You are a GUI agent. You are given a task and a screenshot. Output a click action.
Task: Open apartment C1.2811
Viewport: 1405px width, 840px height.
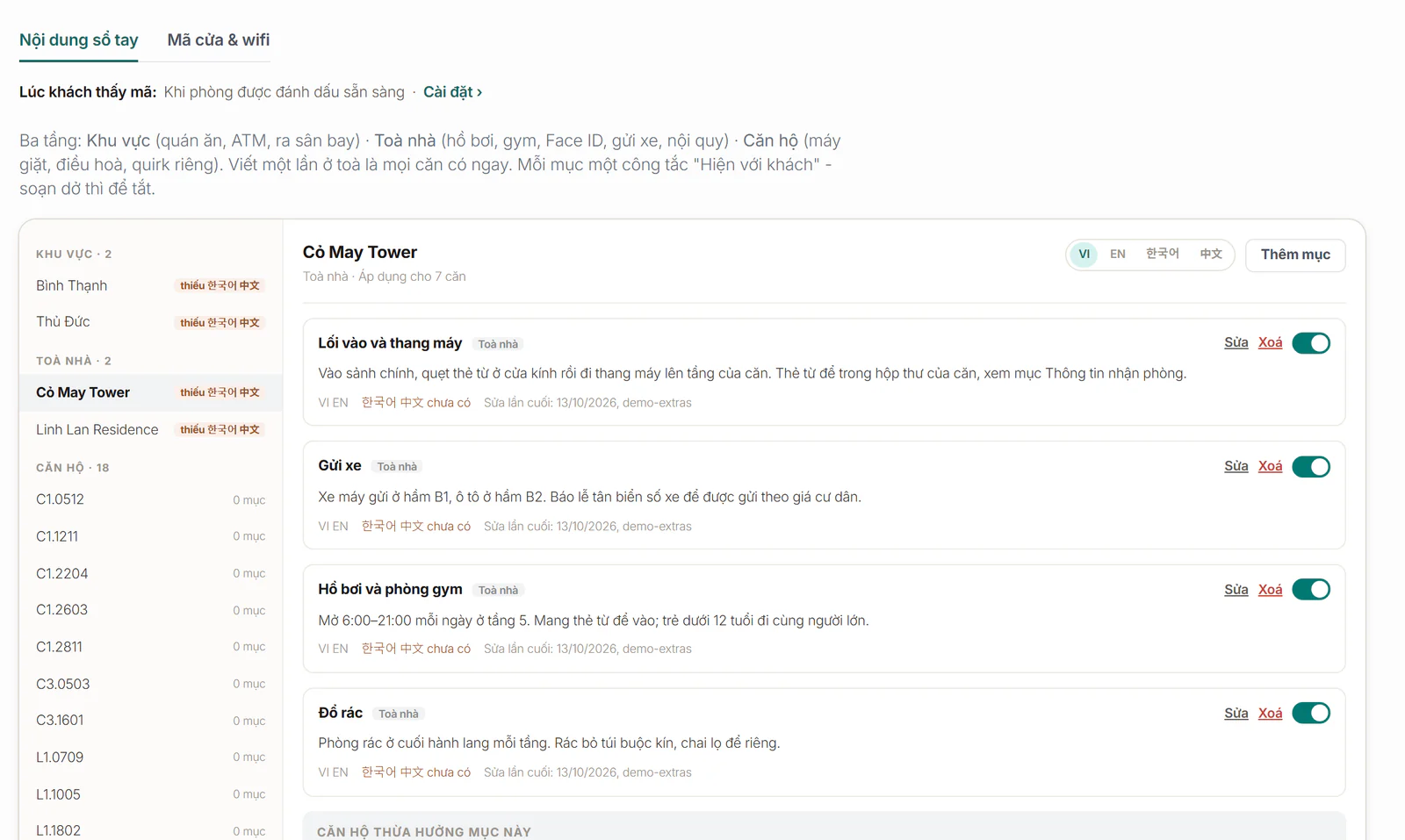(x=150, y=647)
